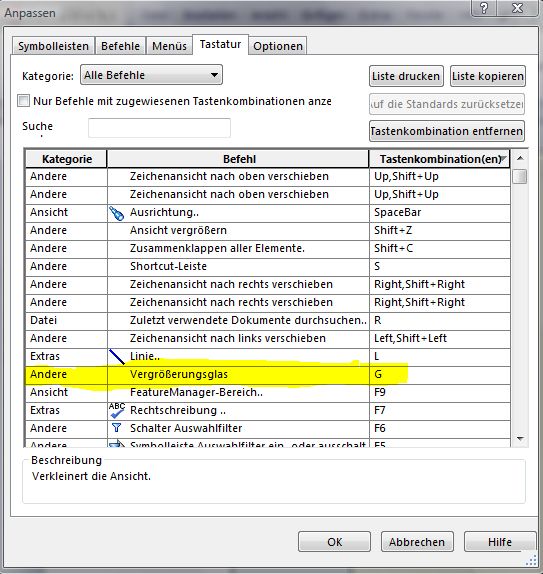This screenshot has height=574, width=543.
Task: Click the help question mark icon
Action: point(484,8)
